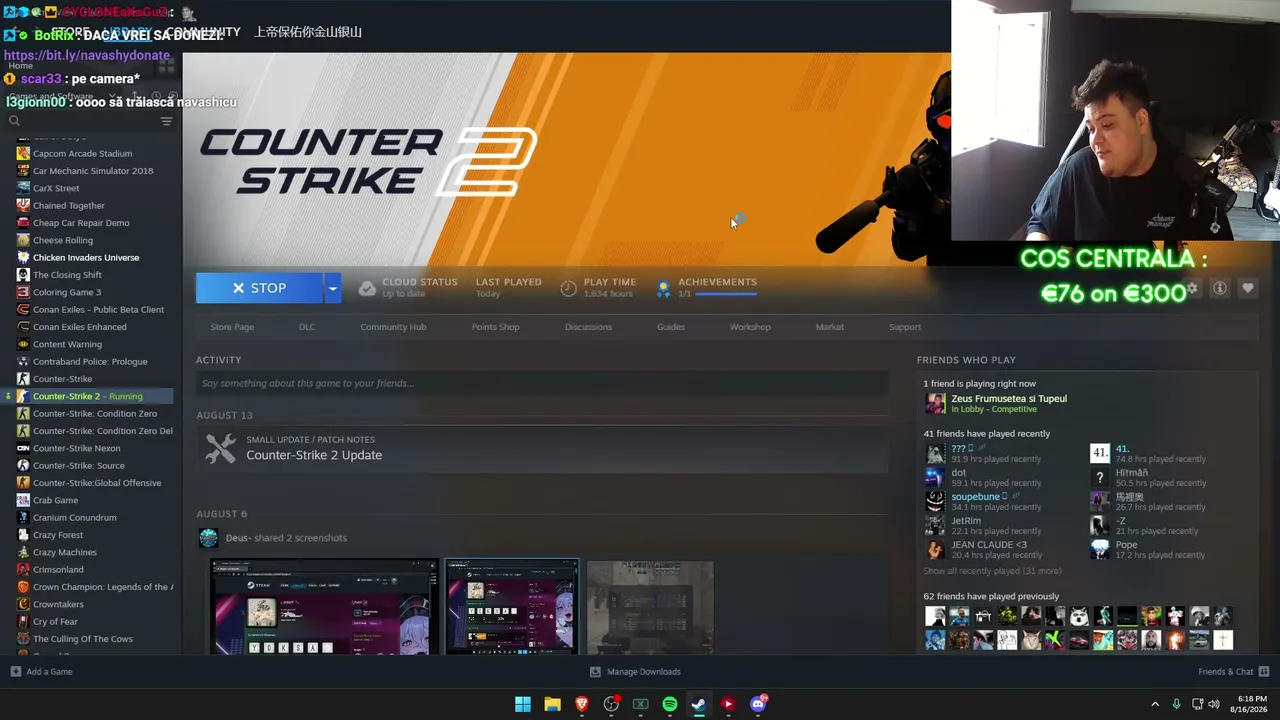Click the taskbar microphone tray icon
Viewport: 1280px width, 720px height.
[1176, 704]
